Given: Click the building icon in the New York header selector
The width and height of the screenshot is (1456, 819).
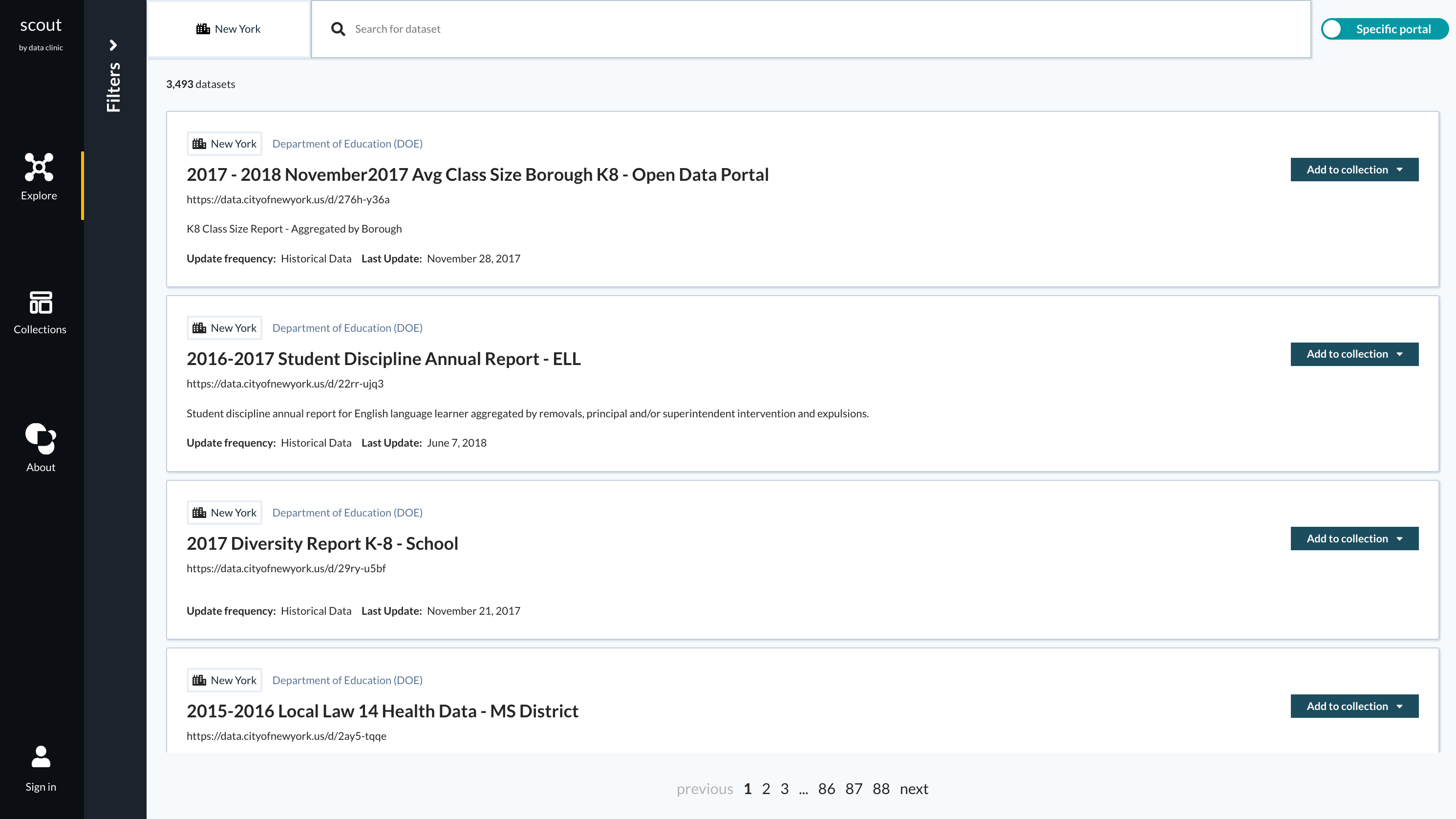Looking at the screenshot, I should point(201,28).
